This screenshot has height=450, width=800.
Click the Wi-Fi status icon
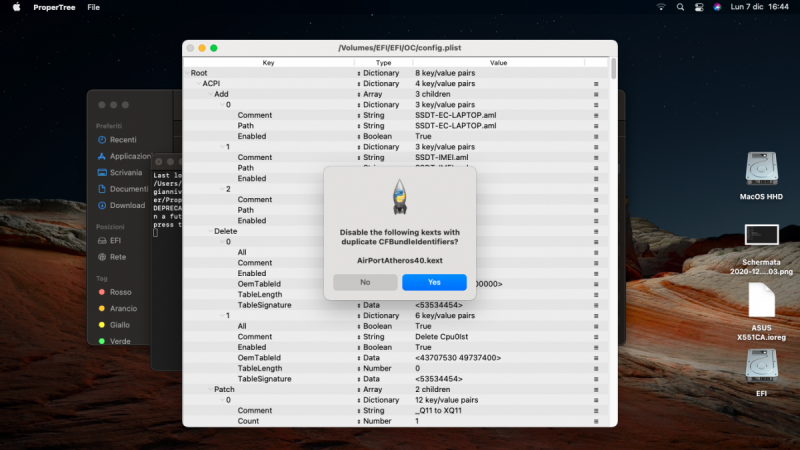(x=661, y=7)
